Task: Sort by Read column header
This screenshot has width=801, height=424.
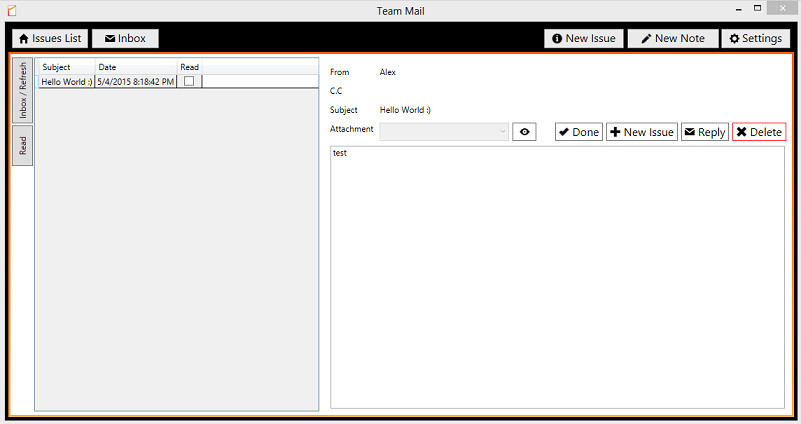Action: pos(190,67)
